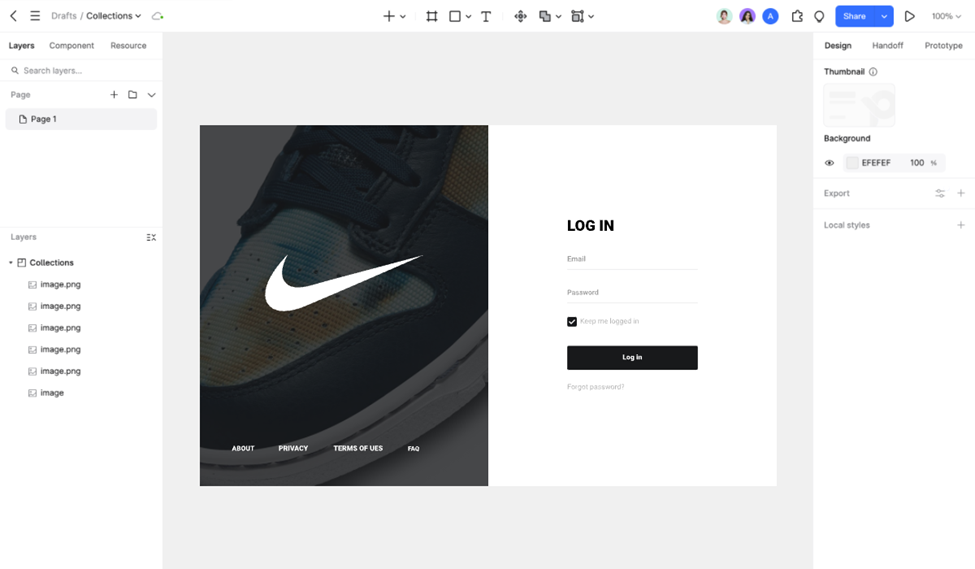Select the Frame tool
This screenshot has width=975, height=569.
click(x=432, y=16)
